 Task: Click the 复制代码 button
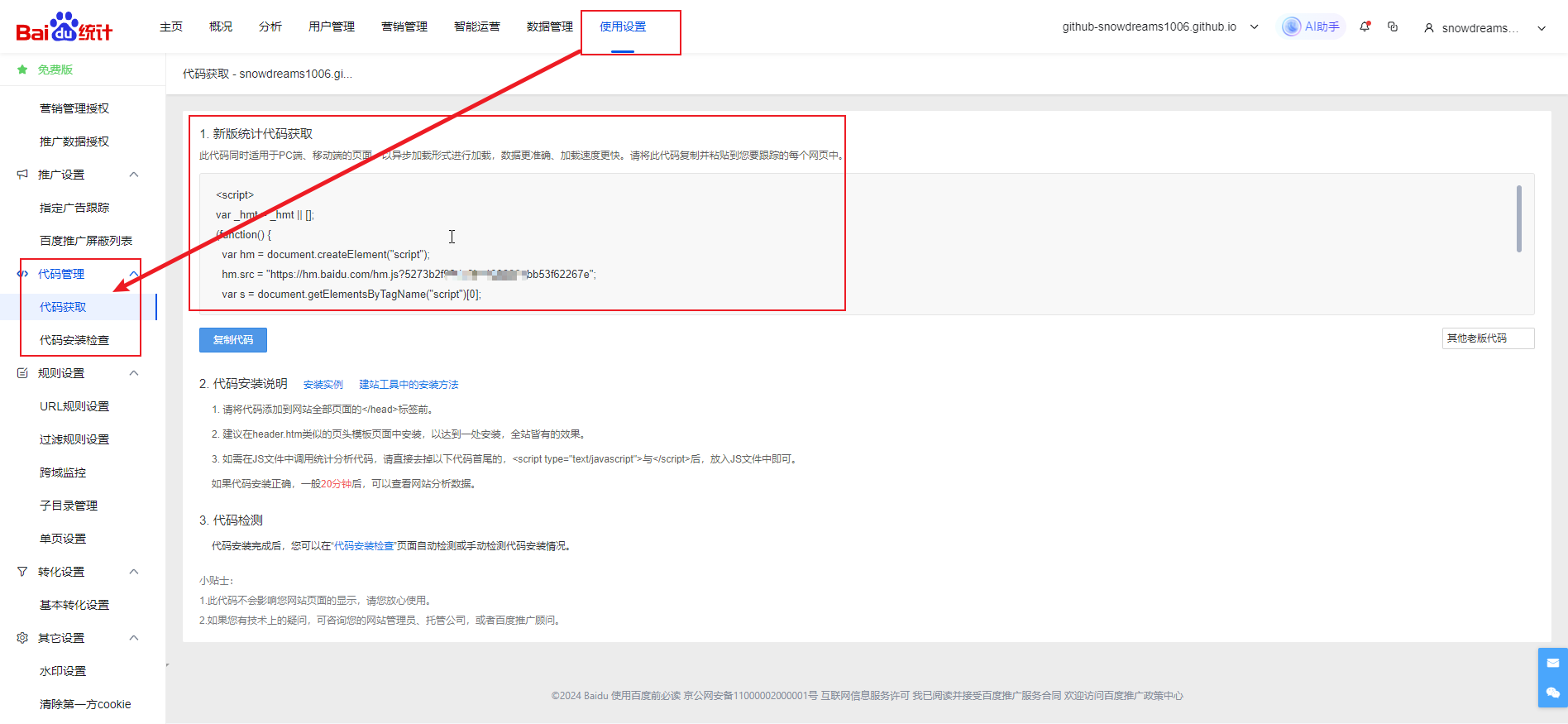click(x=232, y=340)
